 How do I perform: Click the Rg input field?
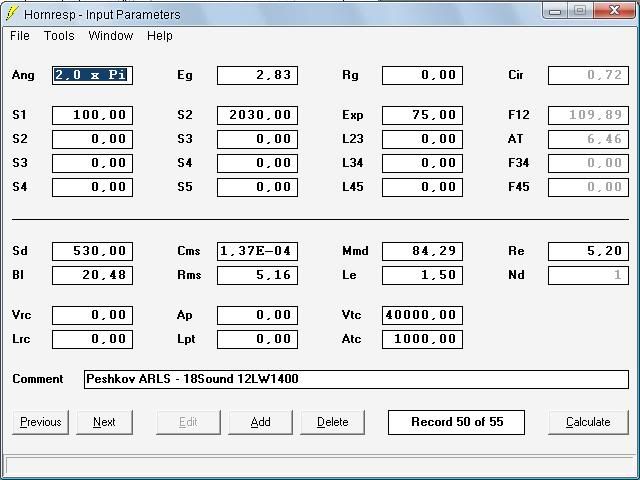point(422,75)
